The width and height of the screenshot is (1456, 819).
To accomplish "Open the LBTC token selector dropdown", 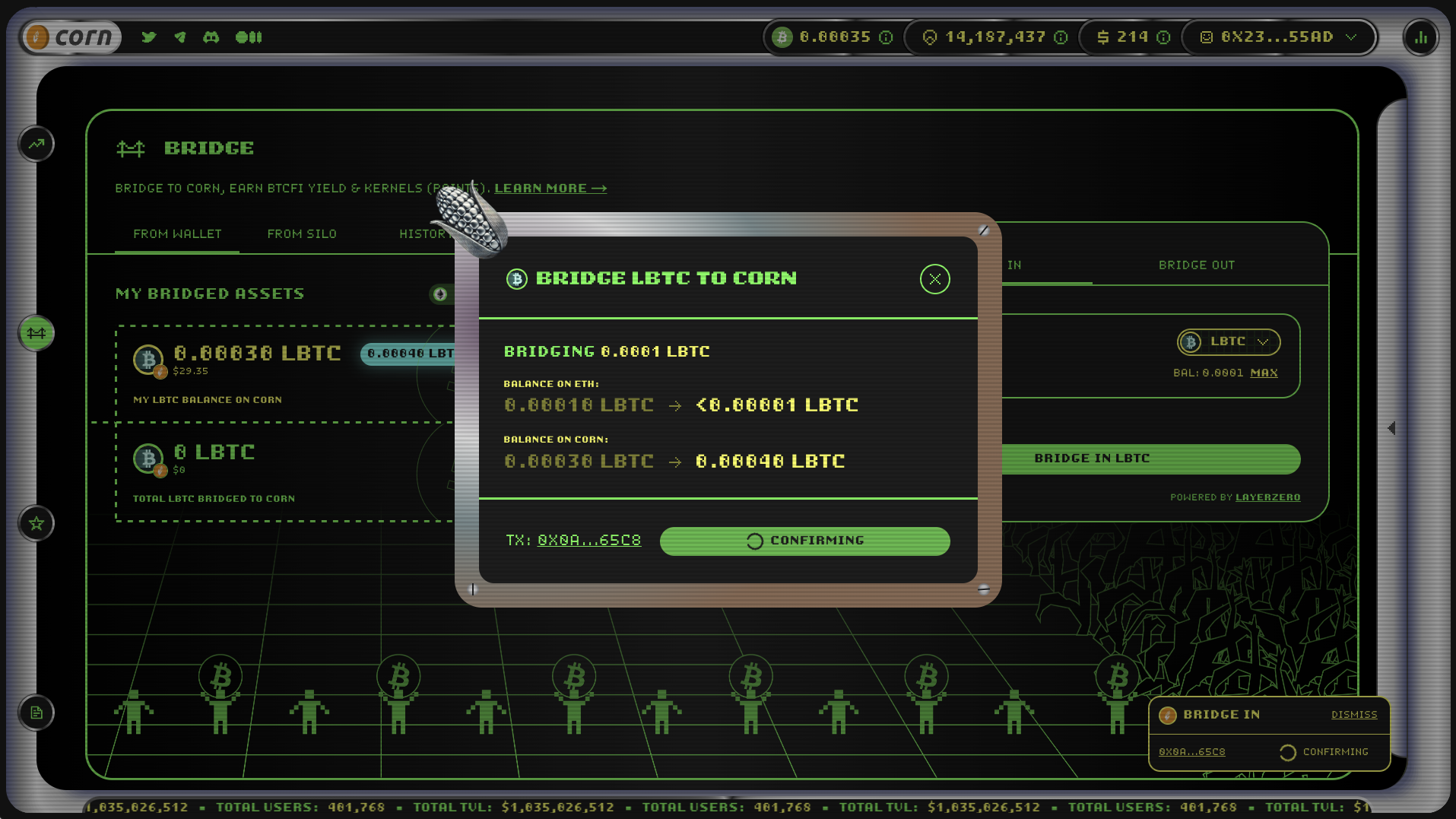I will [x=1229, y=341].
